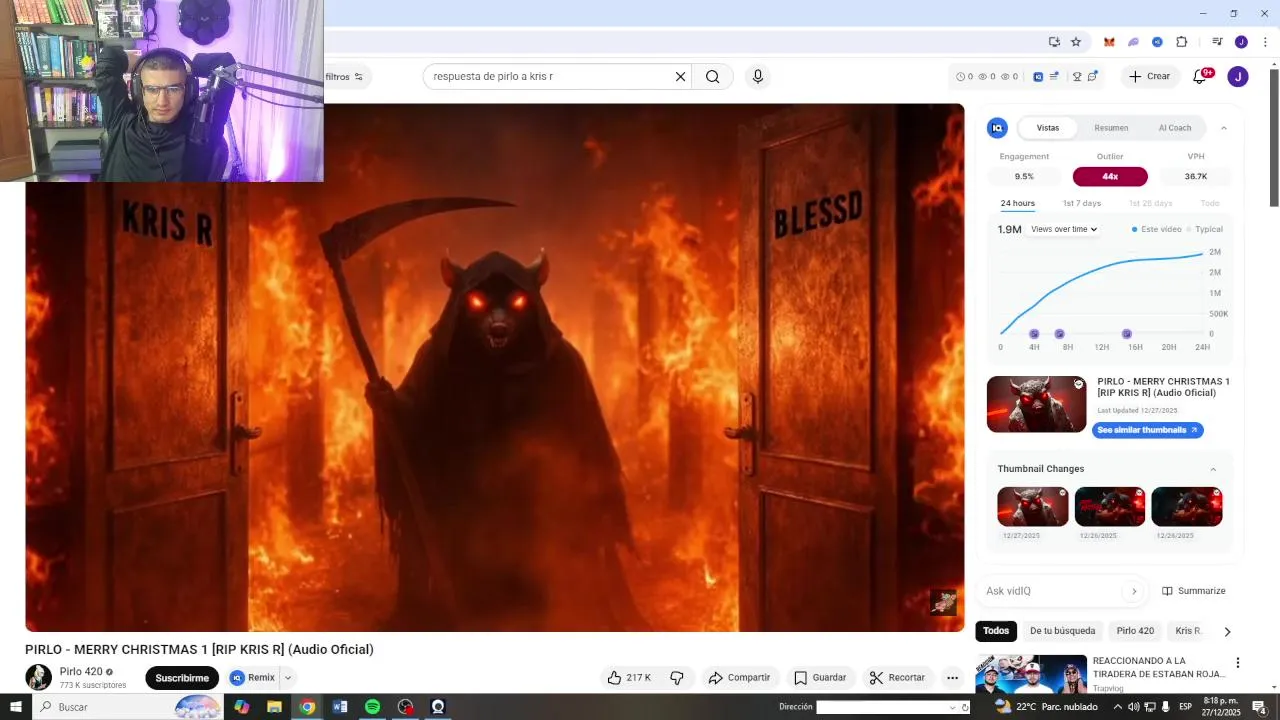Advance the topic chips with right arrow
1280x720 pixels.
pyautogui.click(x=1227, y=631)
